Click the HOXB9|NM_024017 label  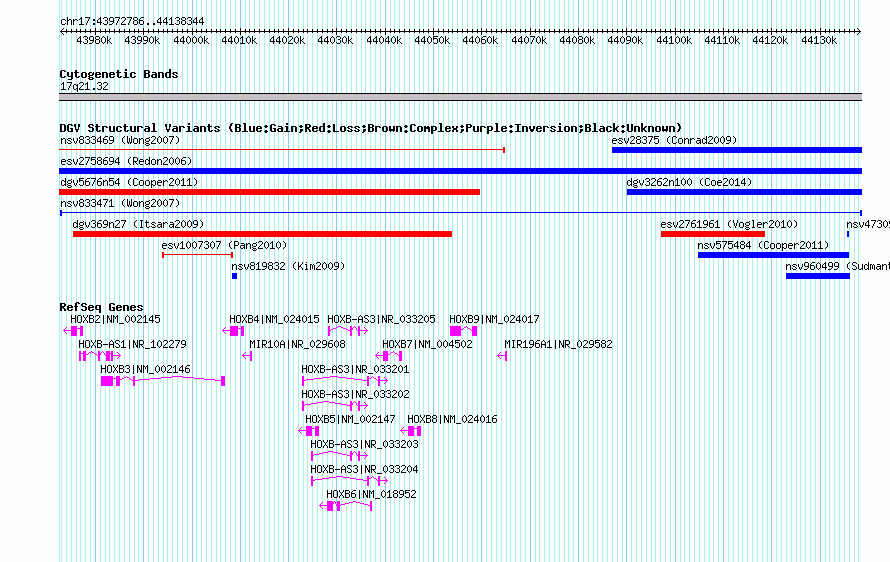(x=494, y=320)
